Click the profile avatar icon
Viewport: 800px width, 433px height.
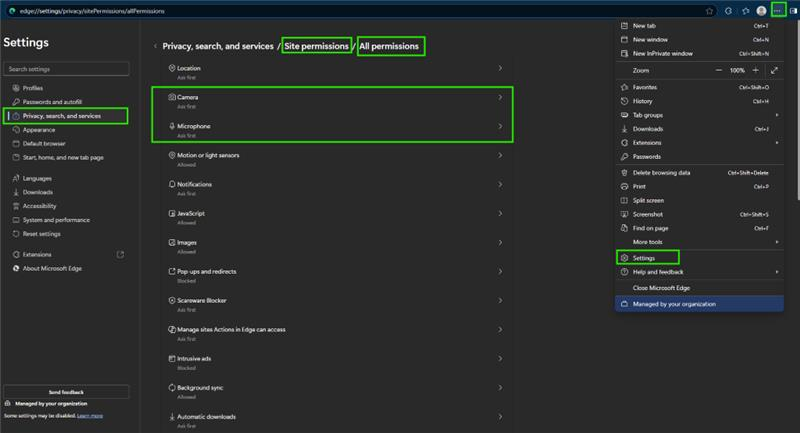[761, 11]
